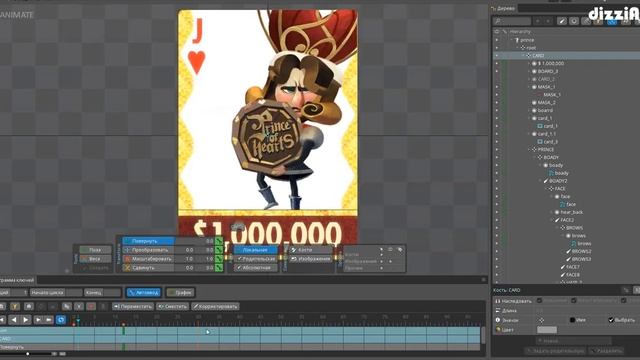Click the tree search field
The width and height of the screenshot is (640, 360).
512,21
